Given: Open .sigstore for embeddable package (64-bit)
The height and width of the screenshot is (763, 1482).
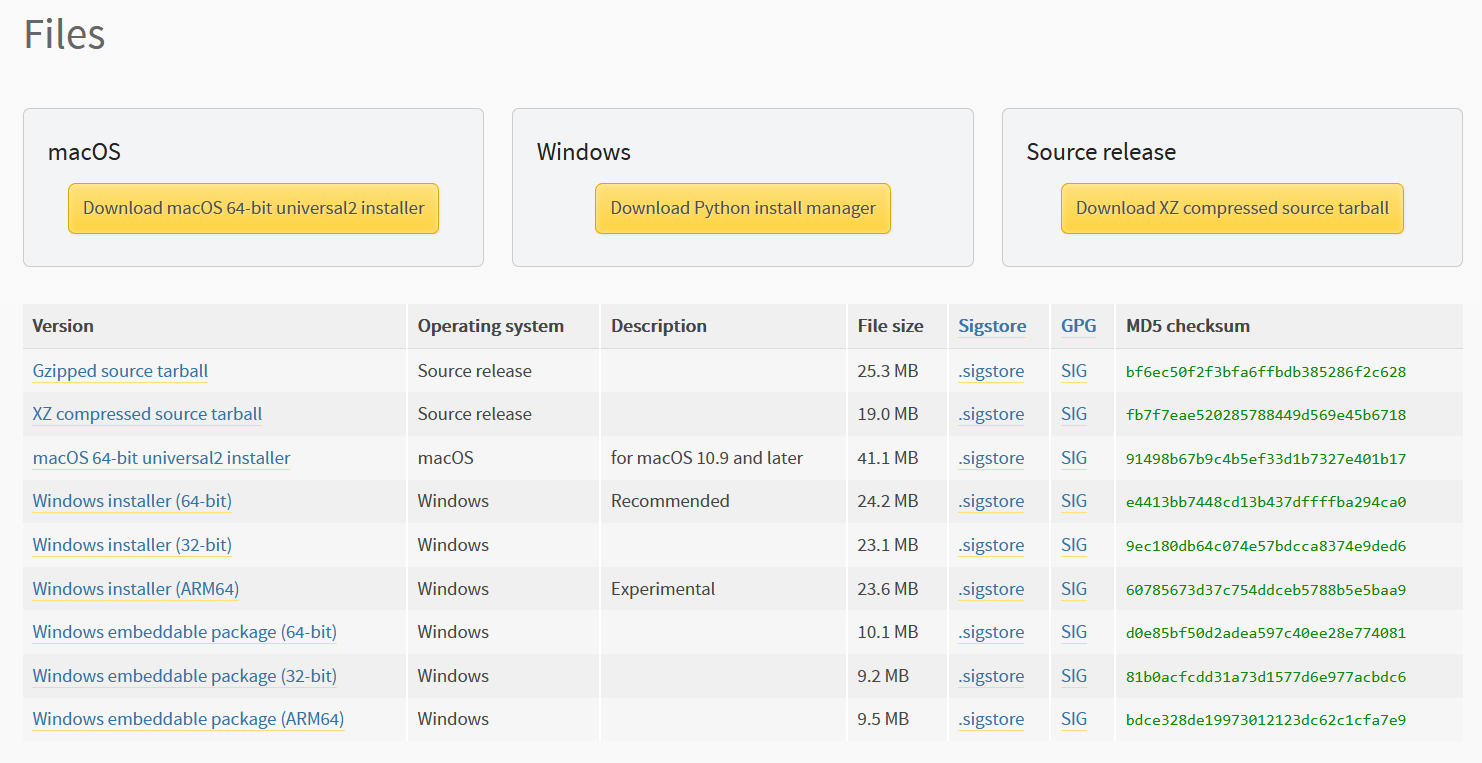Looking at the screenshot, I should tap(991, 632).
